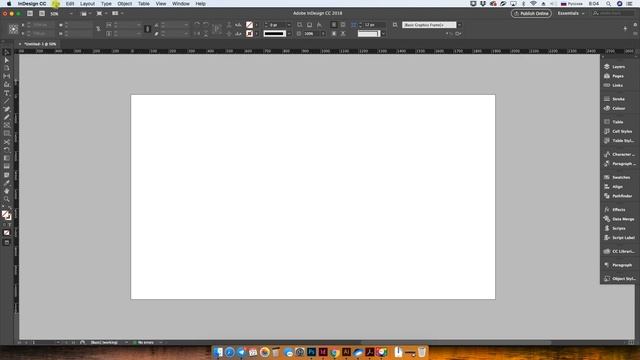
Task: Select the Selection tool arrow
Action: (x=7, y=52)
